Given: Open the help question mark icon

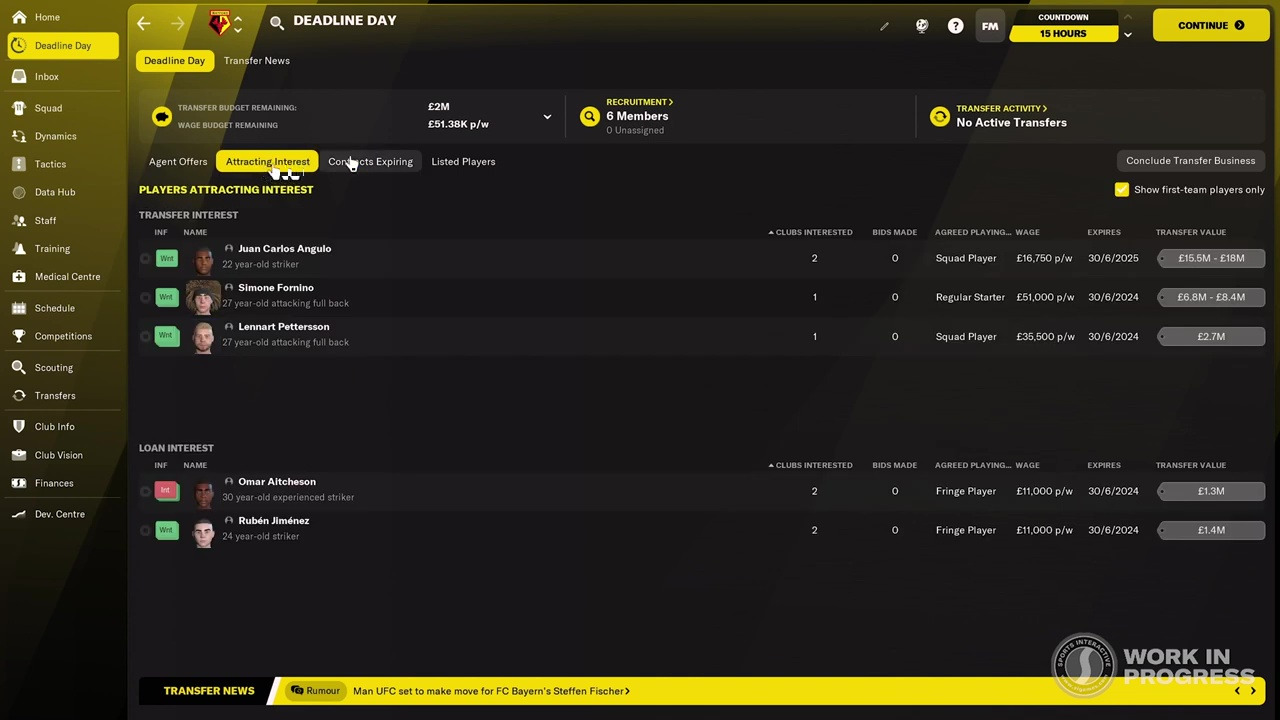Looking at the screenshot, I should click(x=955, y=26).
